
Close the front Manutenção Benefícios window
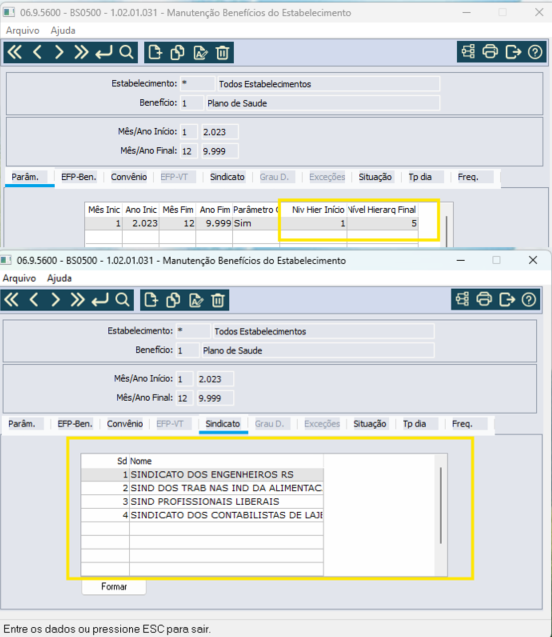533,260
